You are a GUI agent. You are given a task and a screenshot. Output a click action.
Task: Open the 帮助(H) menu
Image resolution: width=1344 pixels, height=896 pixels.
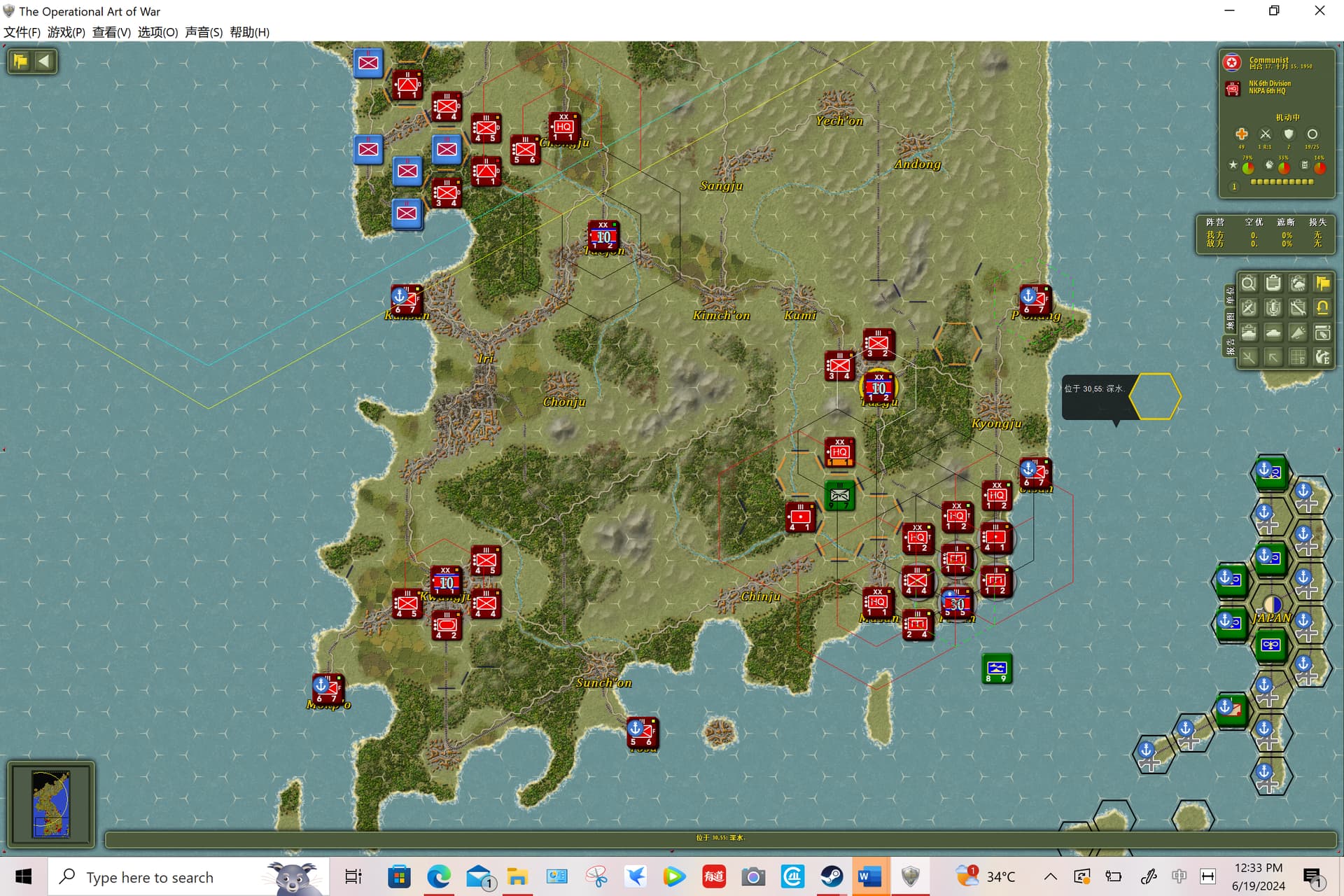(x=249, y=32)
